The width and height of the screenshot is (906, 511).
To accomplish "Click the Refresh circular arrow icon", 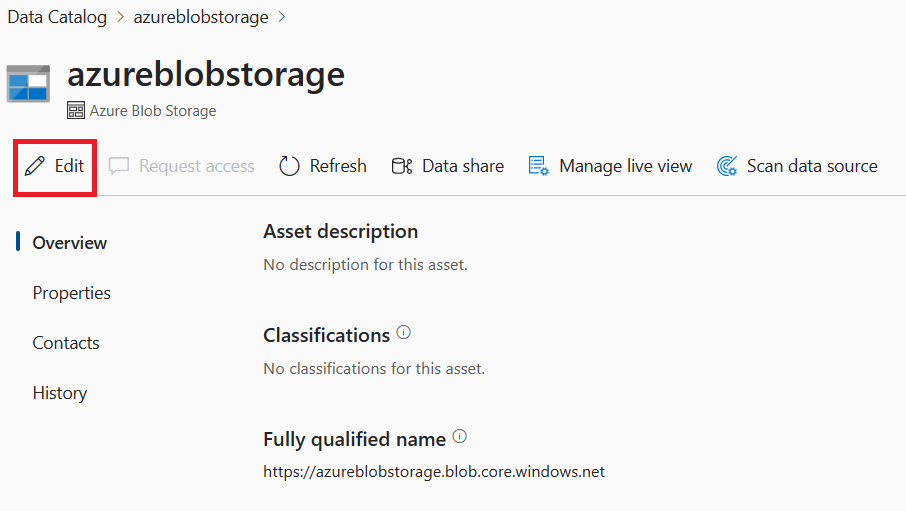I will (x=289, y=166).
